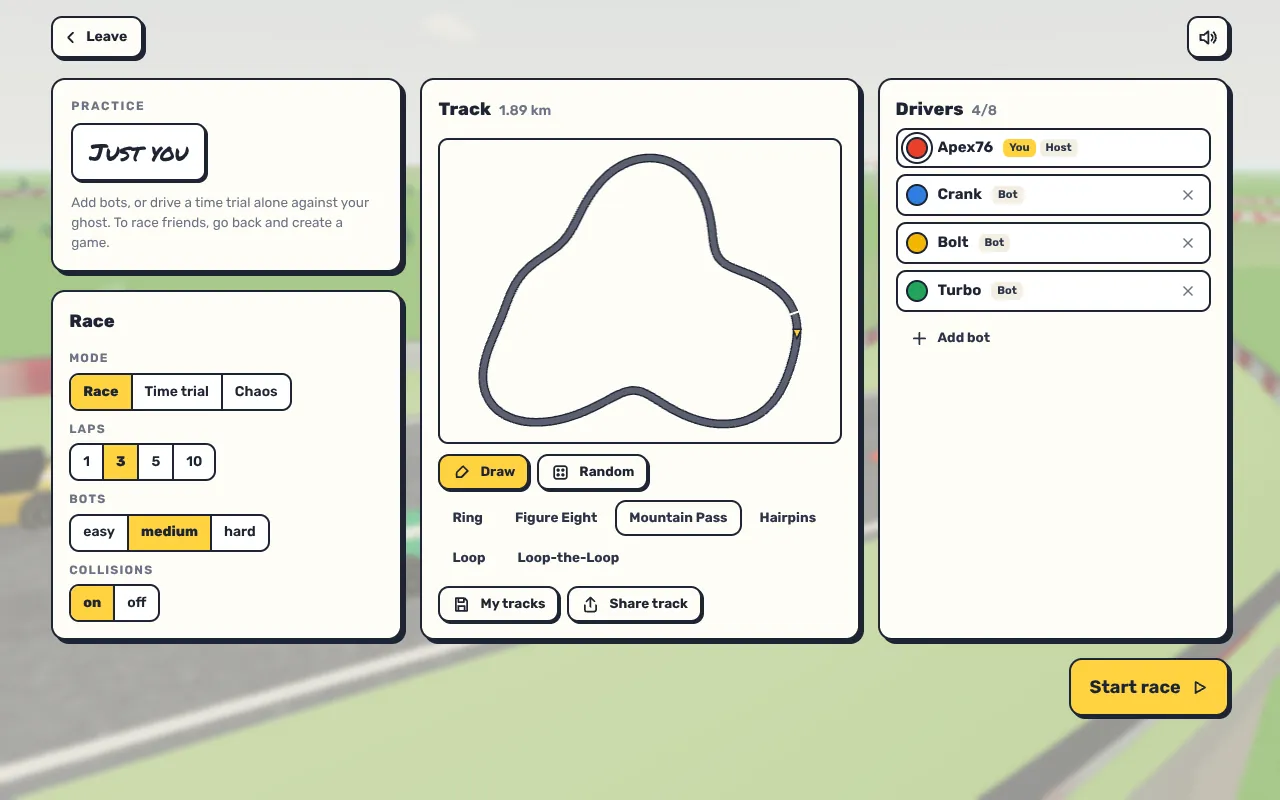Generate a Random track
This screenshot has width=1280, height=800.
[x=592, y=472]
